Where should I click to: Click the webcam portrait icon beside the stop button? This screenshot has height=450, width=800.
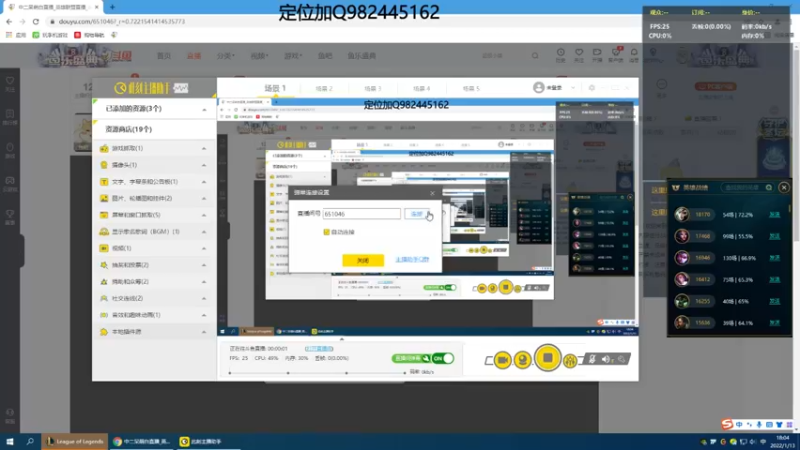point(522,360)
